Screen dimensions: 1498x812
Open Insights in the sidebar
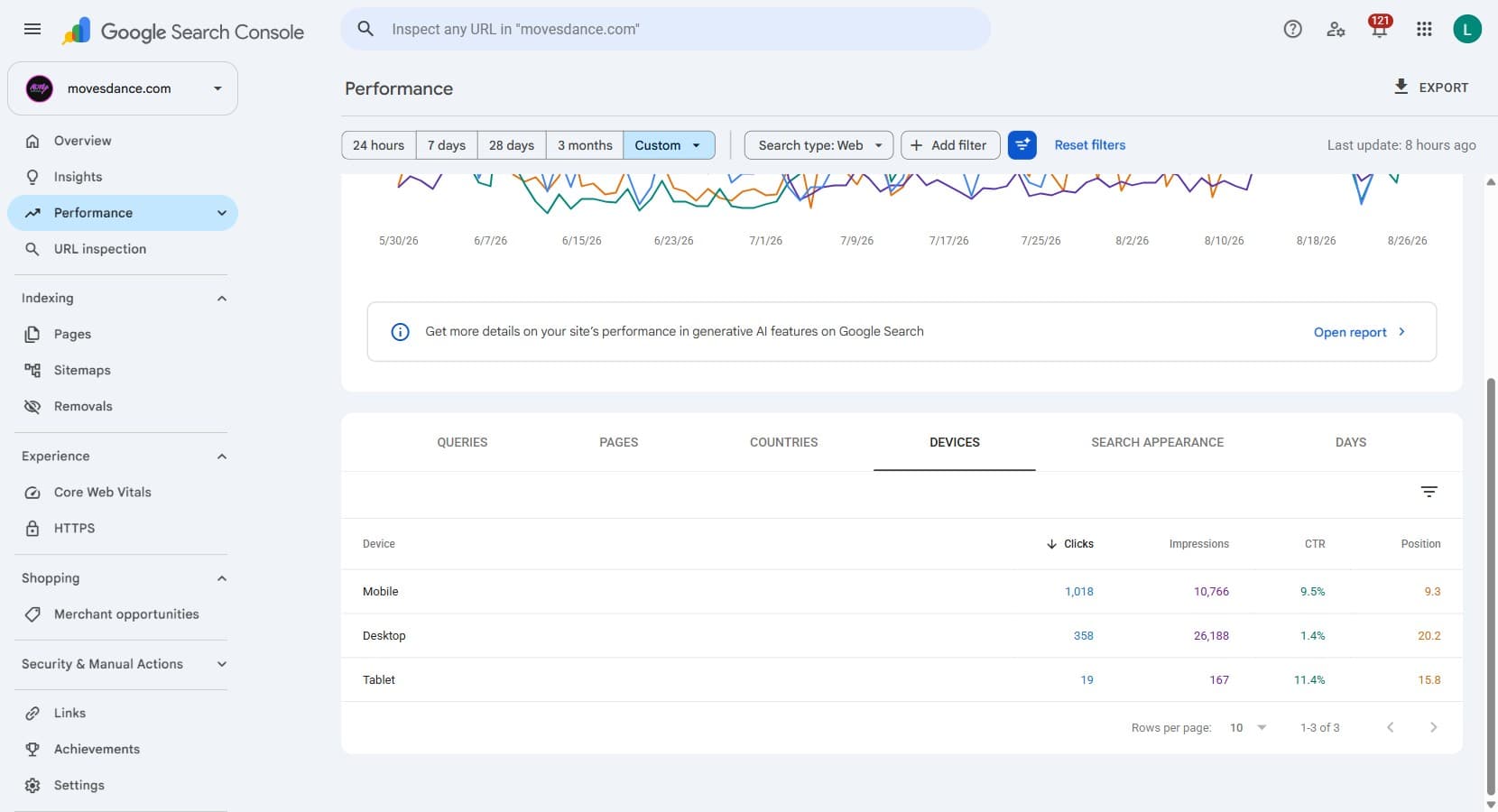(123, 177)
